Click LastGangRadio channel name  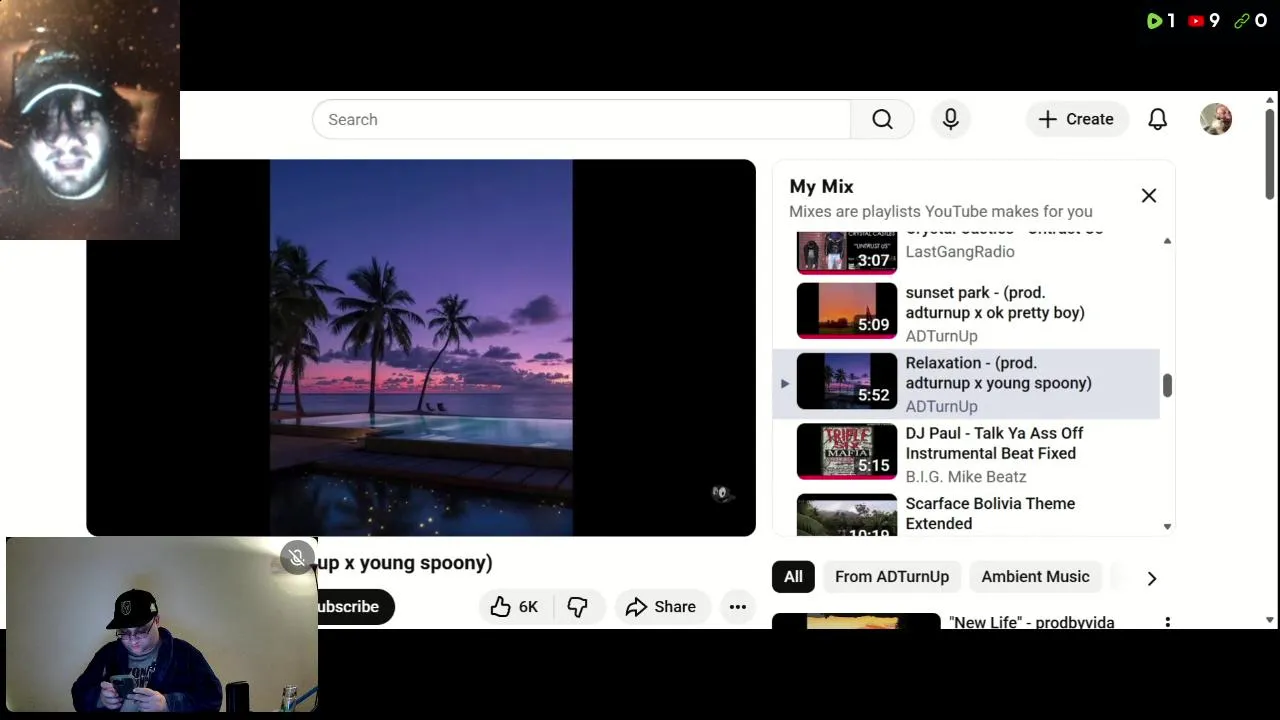pyautogui.click(x=960, y=252)
